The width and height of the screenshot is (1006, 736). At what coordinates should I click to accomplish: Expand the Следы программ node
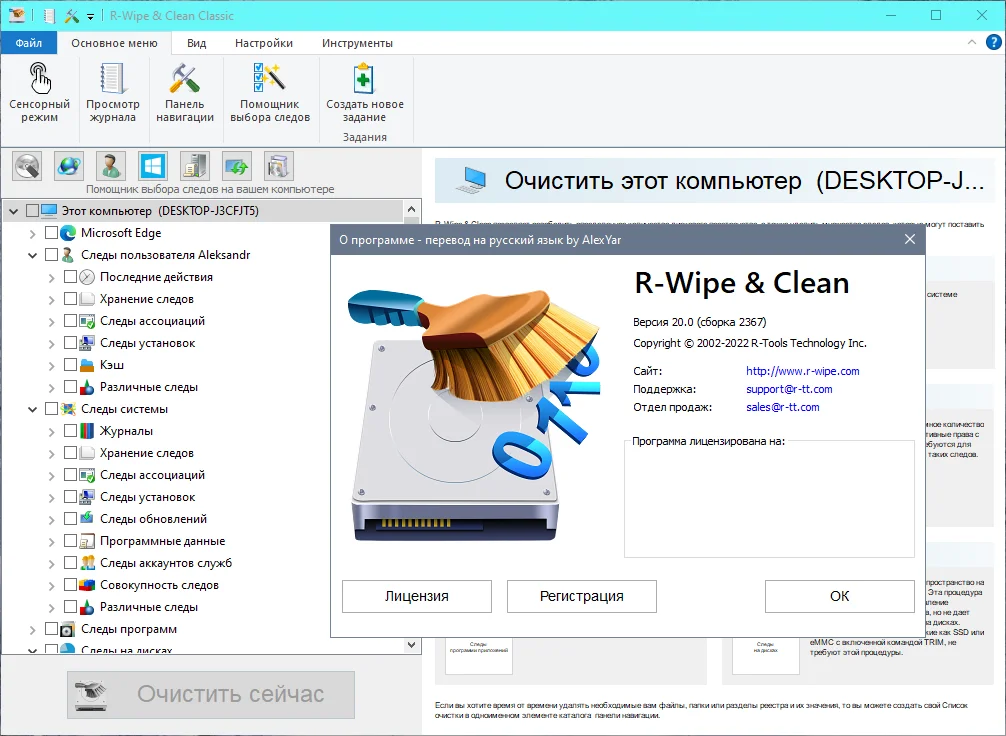(x=33, y=630)
